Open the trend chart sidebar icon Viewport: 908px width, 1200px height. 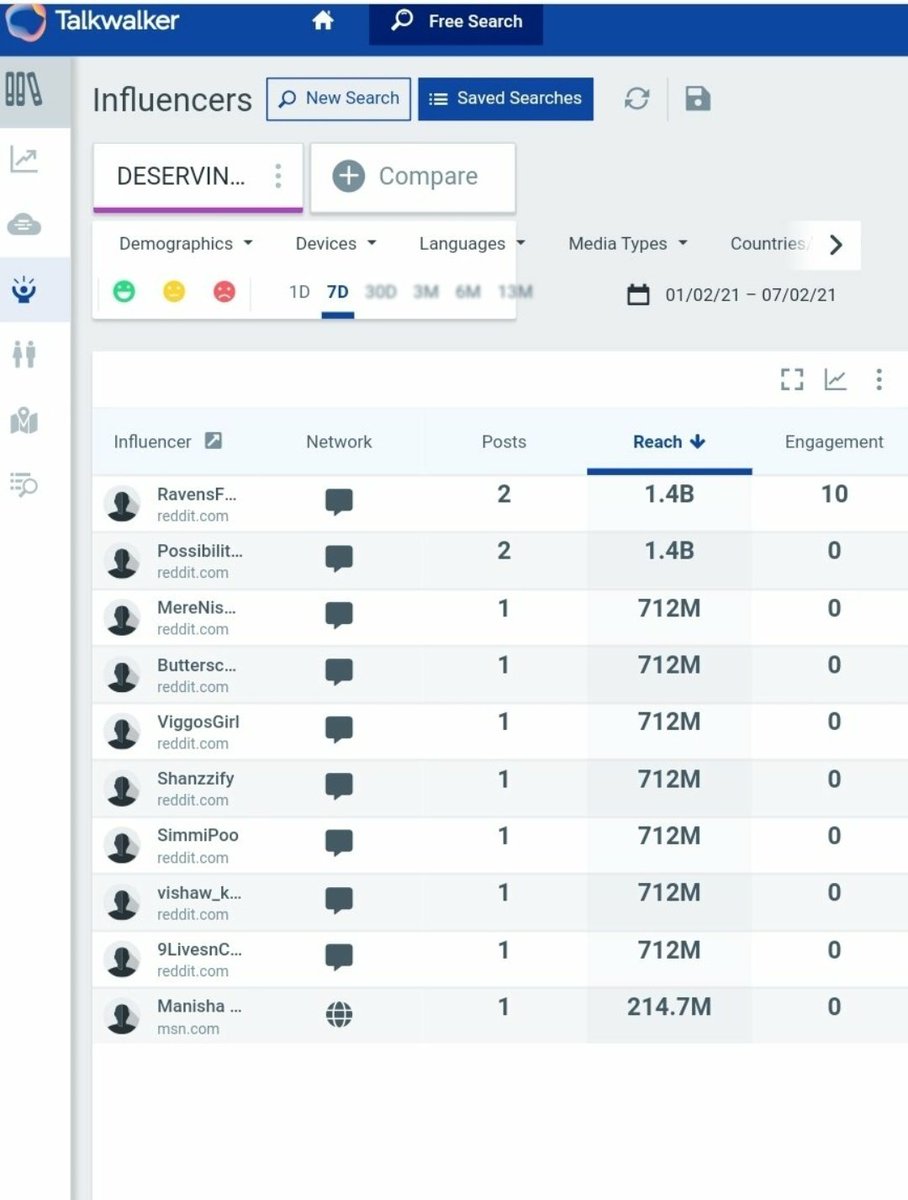click(x=24, y=160)
